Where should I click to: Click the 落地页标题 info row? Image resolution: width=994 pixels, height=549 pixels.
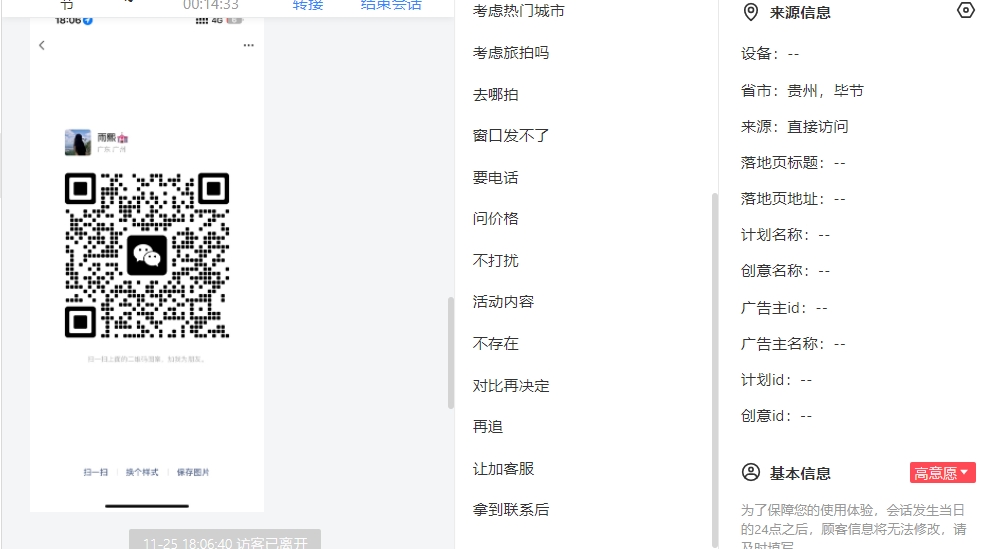click(793, 163)
